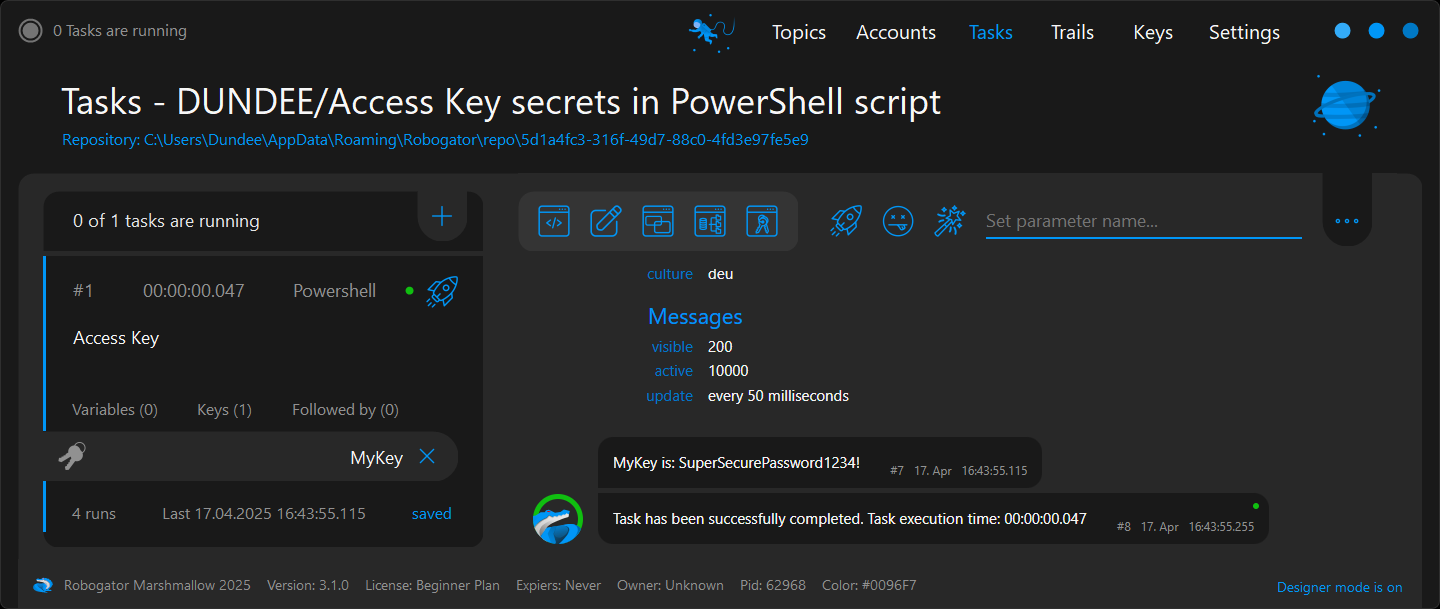This screenshot has width=1440, height=609.
Task: Open the three-dots more options menu
Action: pos(1346,221)
